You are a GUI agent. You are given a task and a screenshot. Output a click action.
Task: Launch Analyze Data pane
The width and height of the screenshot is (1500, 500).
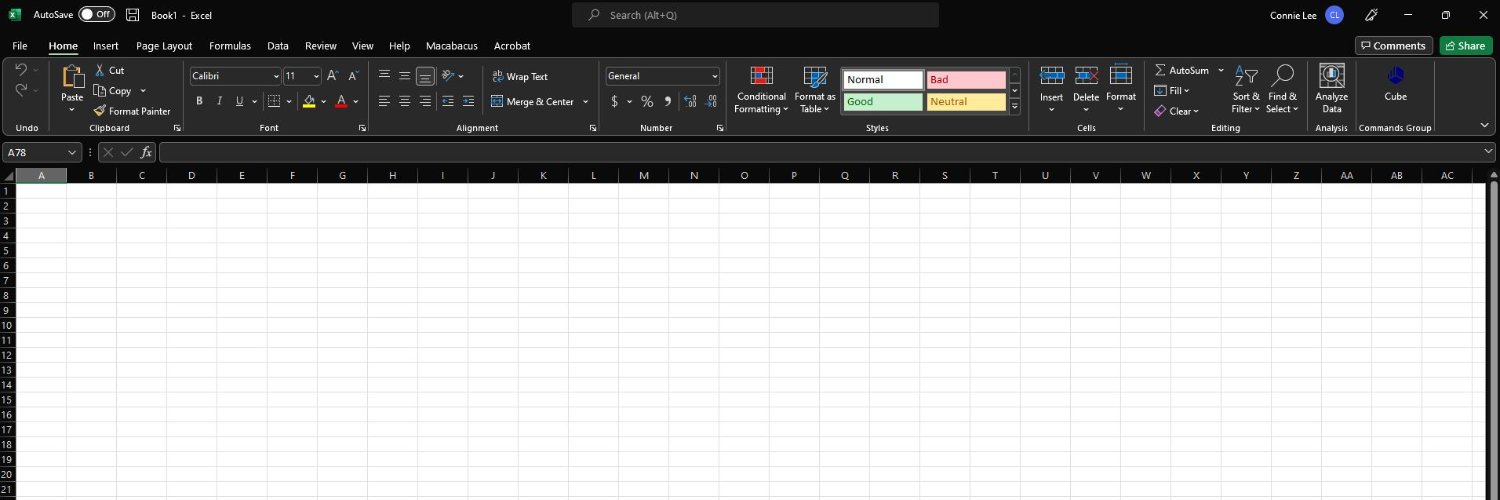click(1332, 90)
